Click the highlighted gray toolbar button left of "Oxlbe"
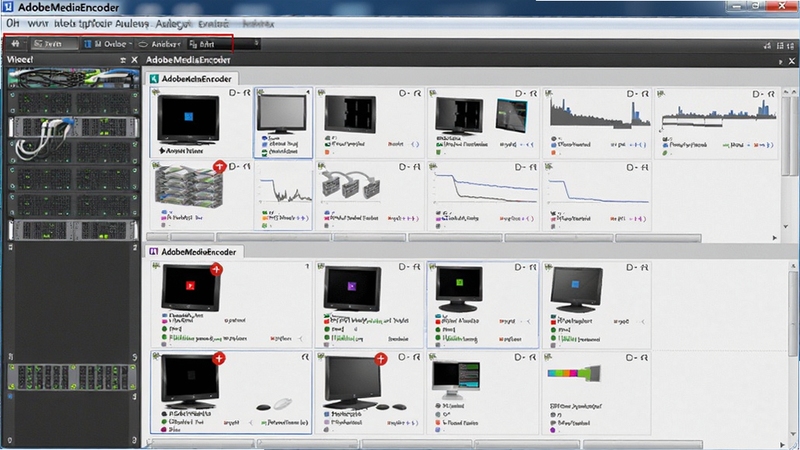The height and width of the screenshot is (450, 800). click(x=54, y=44)
